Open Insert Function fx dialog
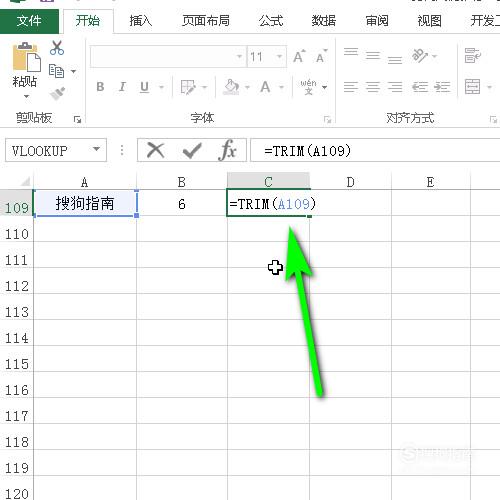 [228, 150]
